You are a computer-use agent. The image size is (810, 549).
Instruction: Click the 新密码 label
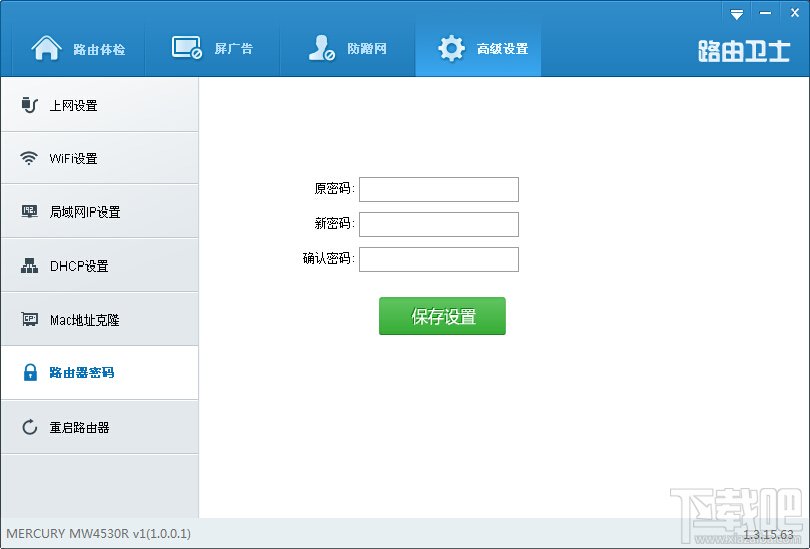[334, 223]
